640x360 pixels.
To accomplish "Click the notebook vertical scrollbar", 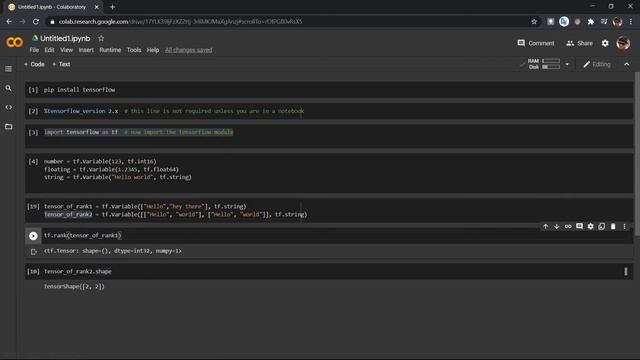I will (637, 153).
